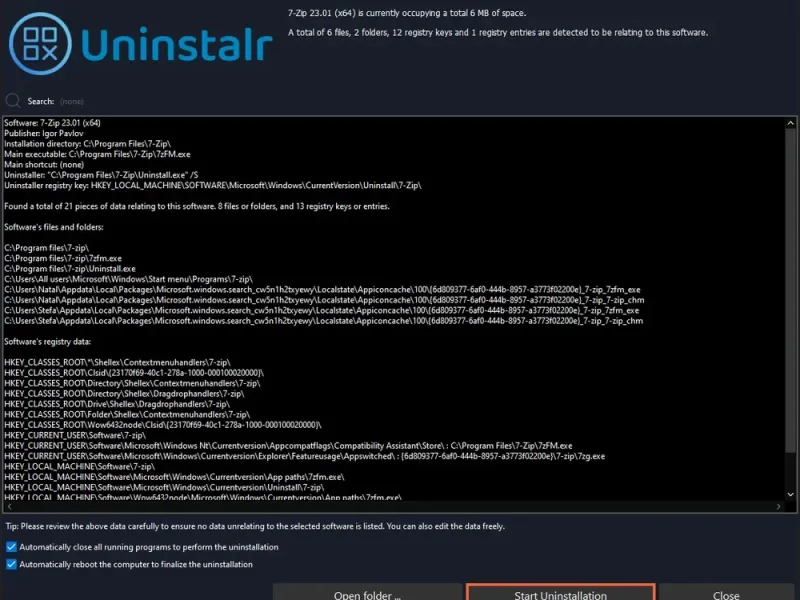800x600 pixels.
Task: Click the Uninstalr logo icon
Action: (40, 43)
